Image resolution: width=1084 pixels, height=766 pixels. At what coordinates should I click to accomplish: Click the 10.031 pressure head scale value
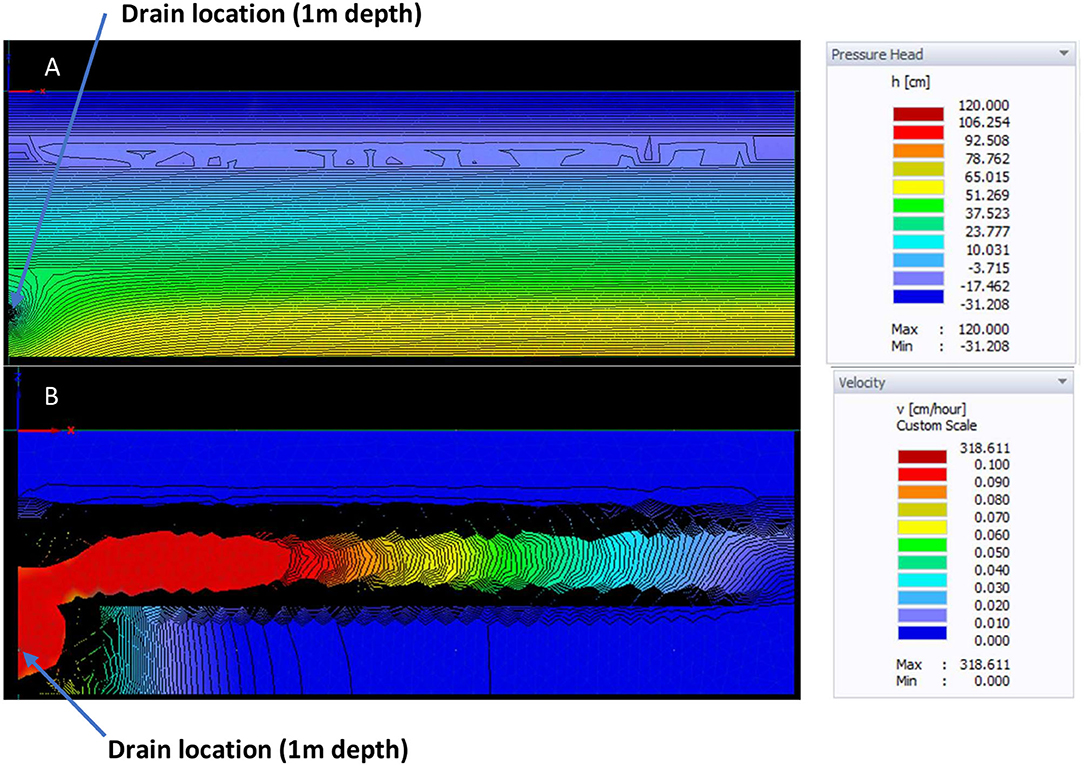[987, 250]
